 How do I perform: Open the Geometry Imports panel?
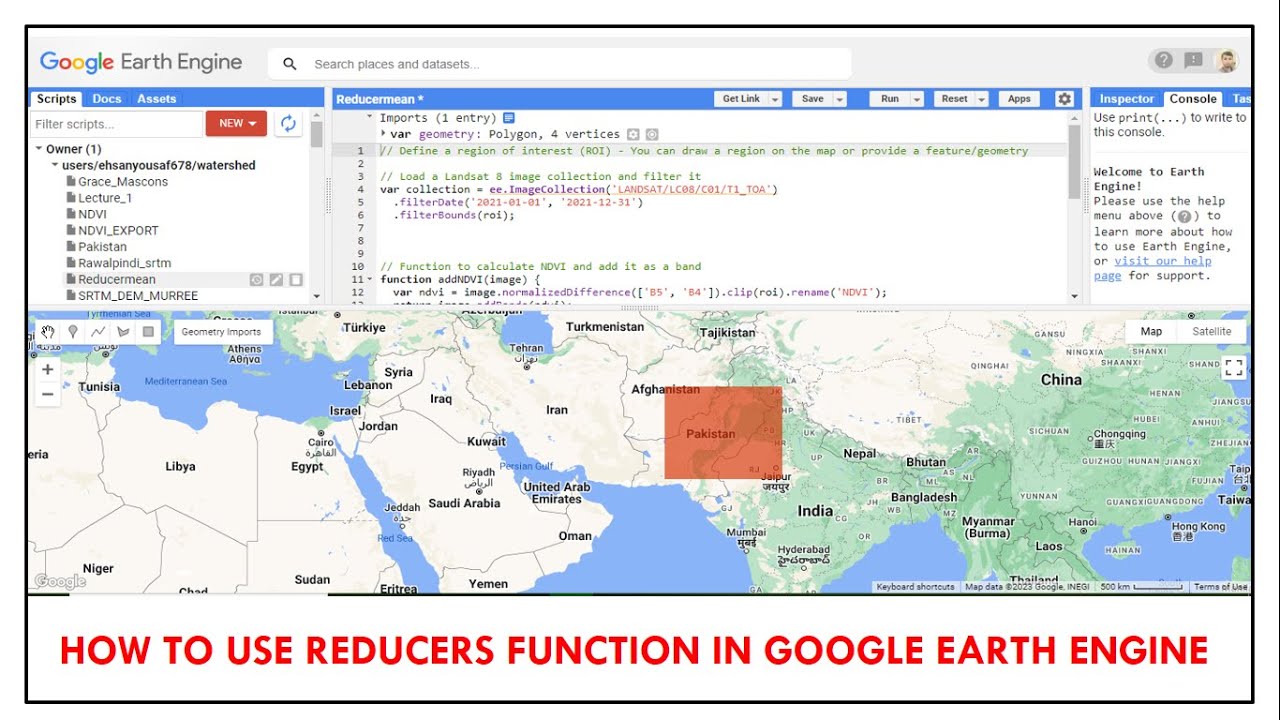(221, 332)
